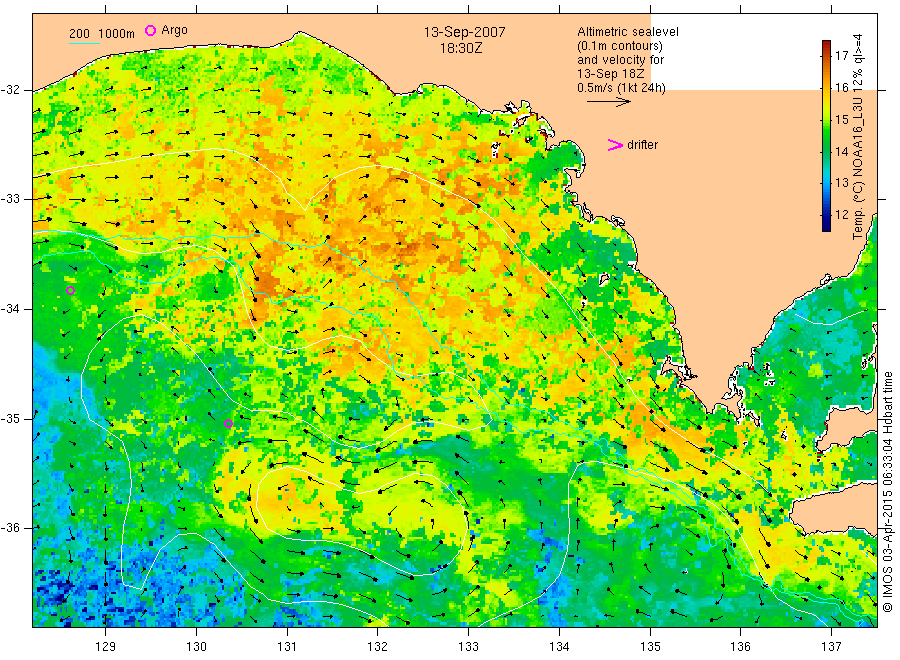Click the 'Altimetric sealevel' caption text
Image resolution: width=900 pixels, height=660 pixels.
click(627, 32)
